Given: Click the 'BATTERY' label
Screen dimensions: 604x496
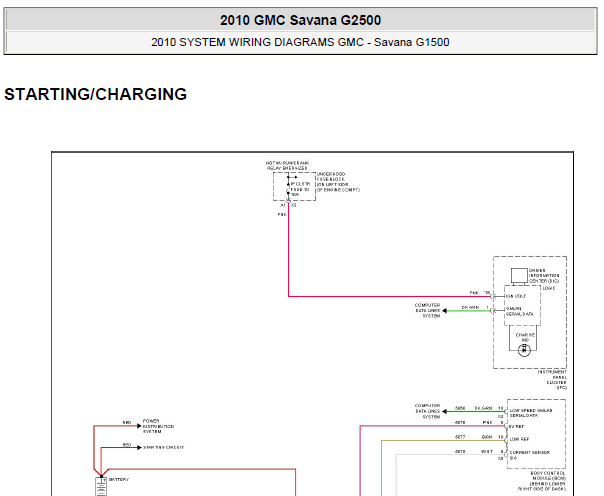Looking at the screenshot, I should pos(119,479).
